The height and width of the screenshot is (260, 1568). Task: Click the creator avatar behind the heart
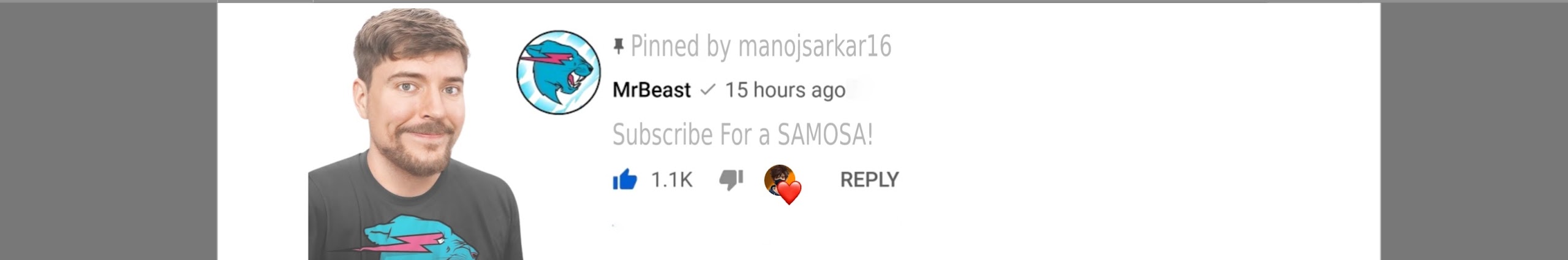779,180
